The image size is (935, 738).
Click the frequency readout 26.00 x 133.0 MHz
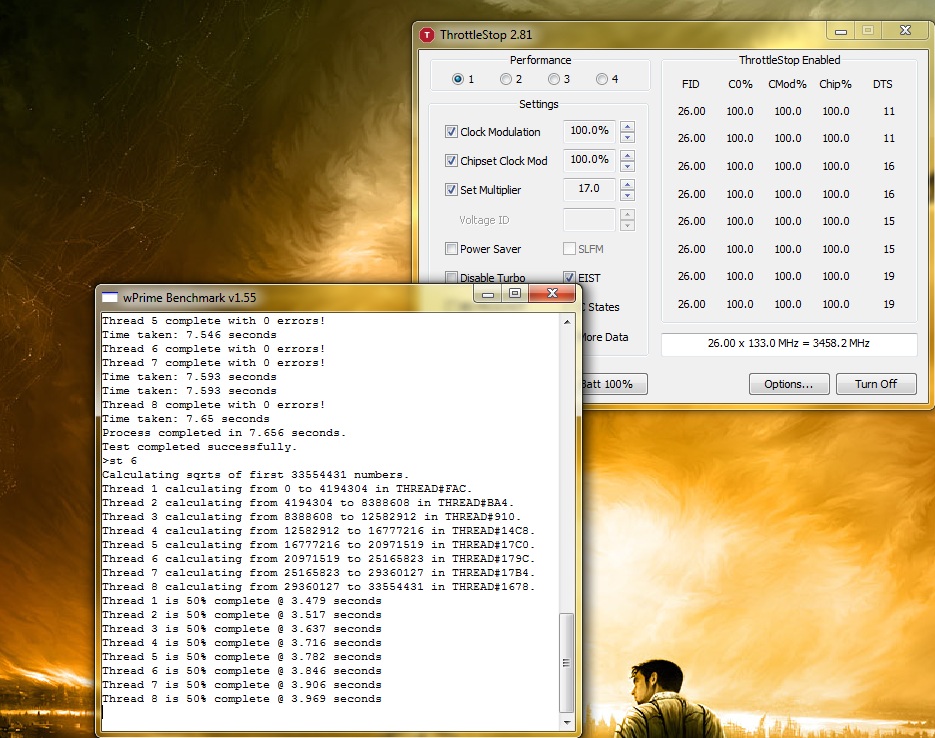point(789,343)
